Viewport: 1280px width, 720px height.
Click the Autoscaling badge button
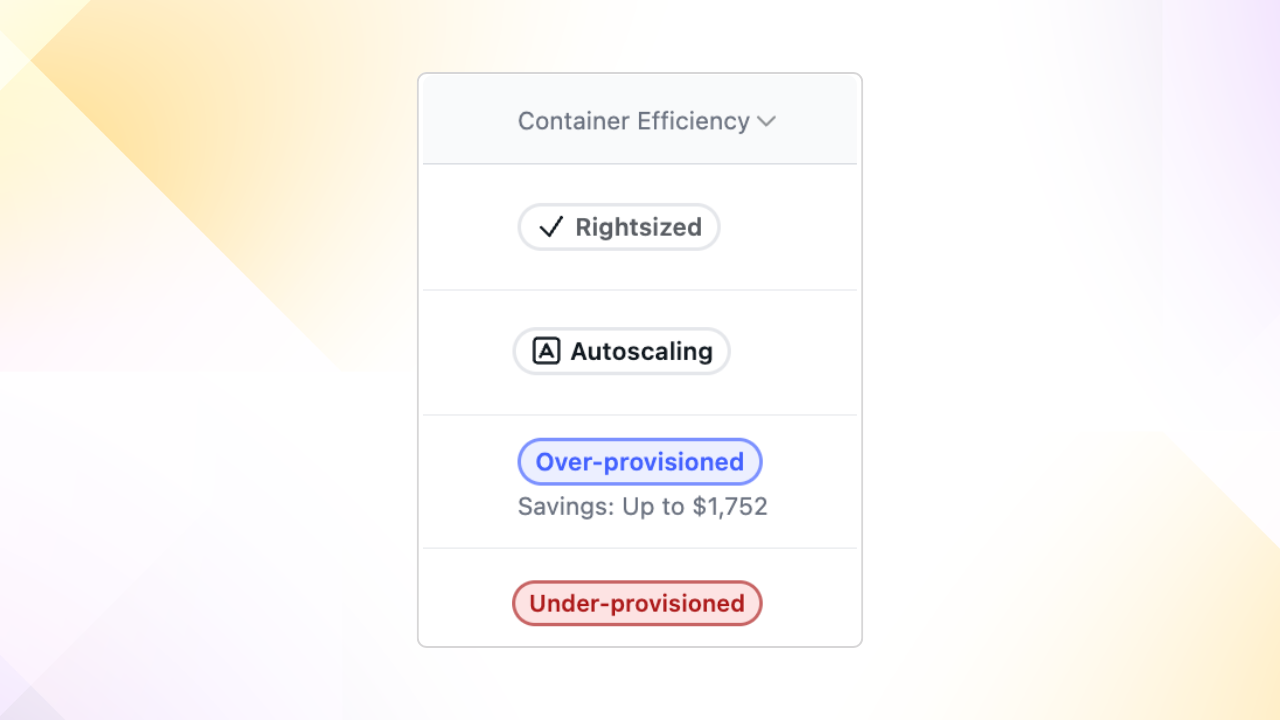click(x=621, y=351)
